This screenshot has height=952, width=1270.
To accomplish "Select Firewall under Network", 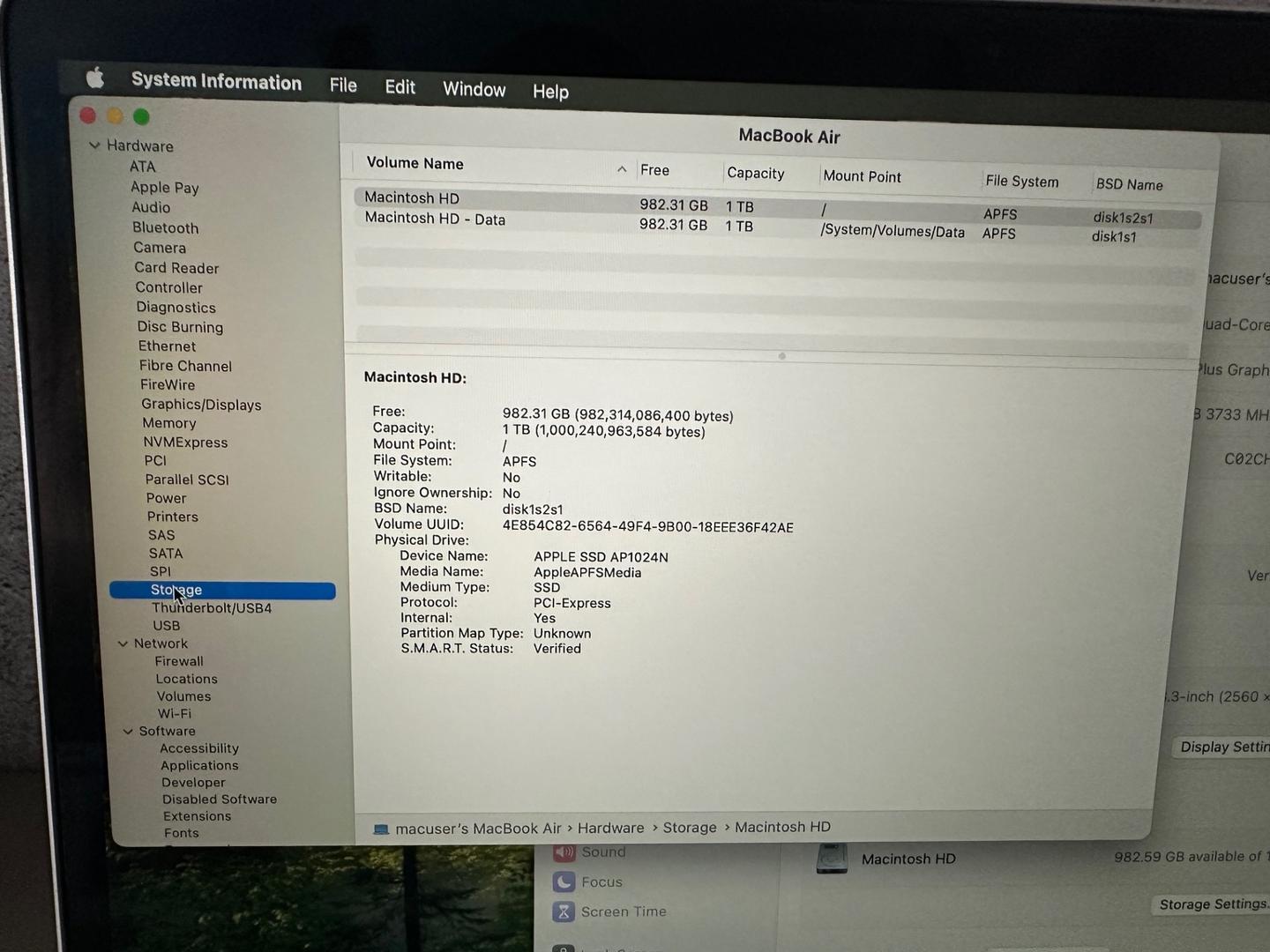I will tap(179, 661).
